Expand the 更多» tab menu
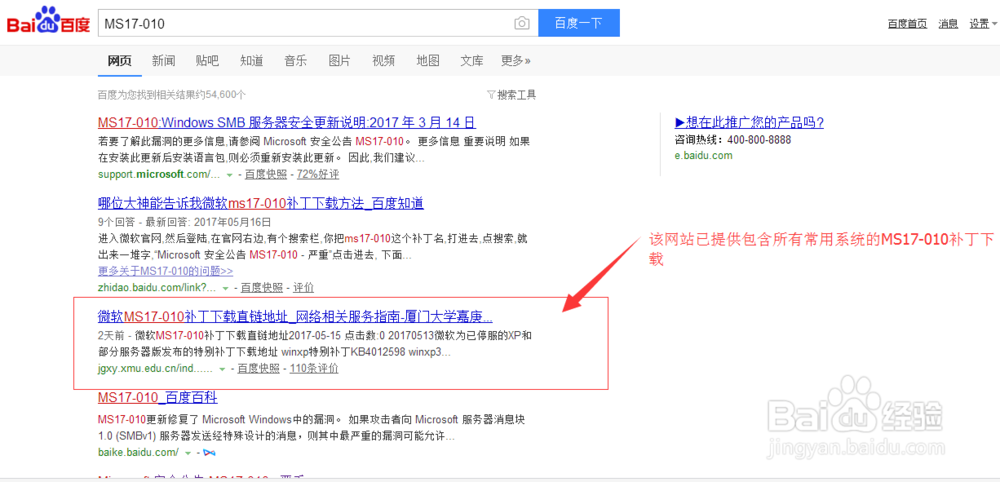 tap(516, 61)
